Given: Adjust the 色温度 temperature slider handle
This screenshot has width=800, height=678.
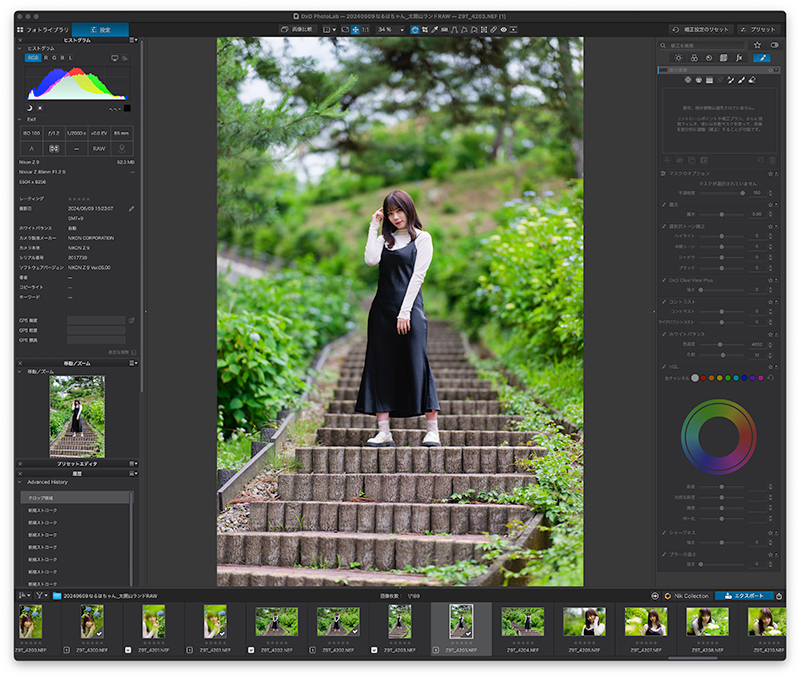Looking at the screenshot, I should (x=720, y=344).
